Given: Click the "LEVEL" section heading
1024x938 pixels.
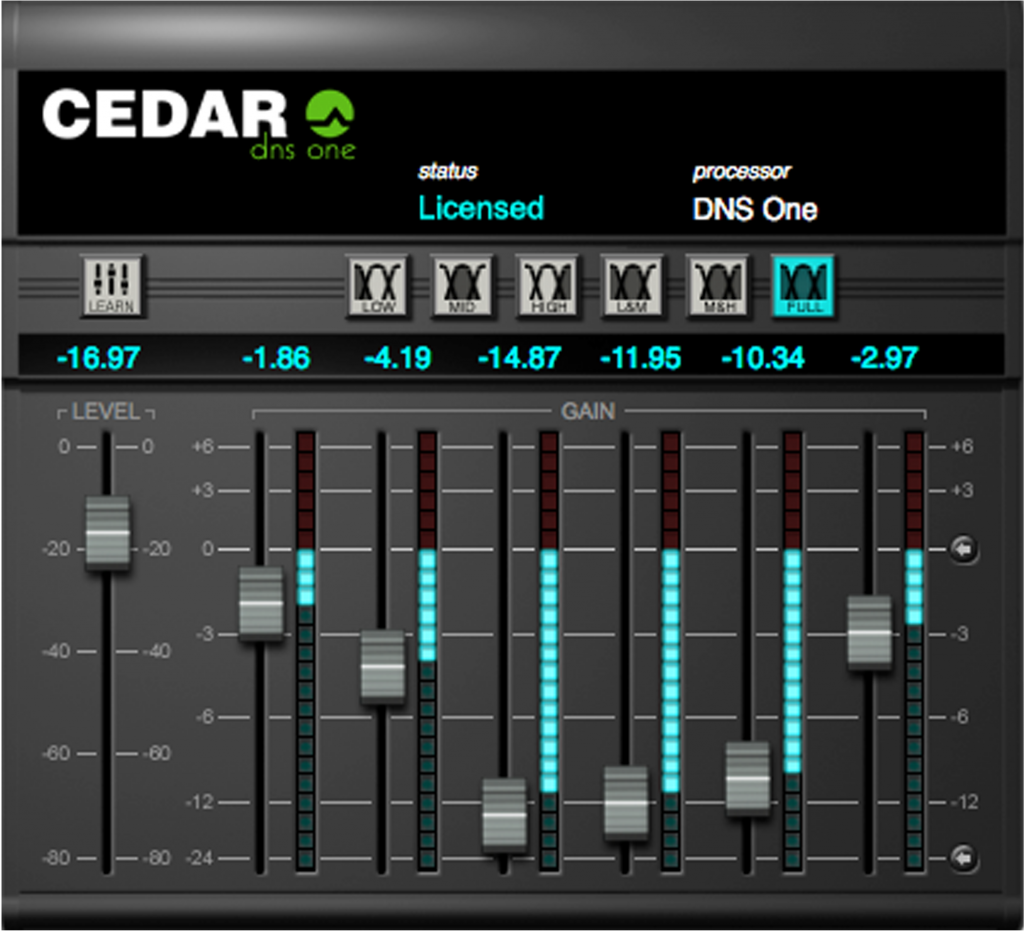Looking at the screenshot, I should [x=106, y=412].
